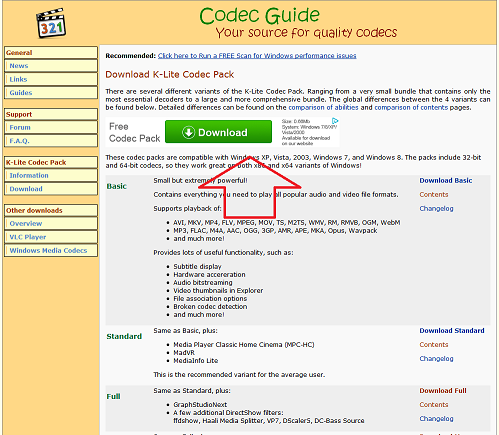
Task: Click the FREE Scan recommended link
Action: [257, 56]
